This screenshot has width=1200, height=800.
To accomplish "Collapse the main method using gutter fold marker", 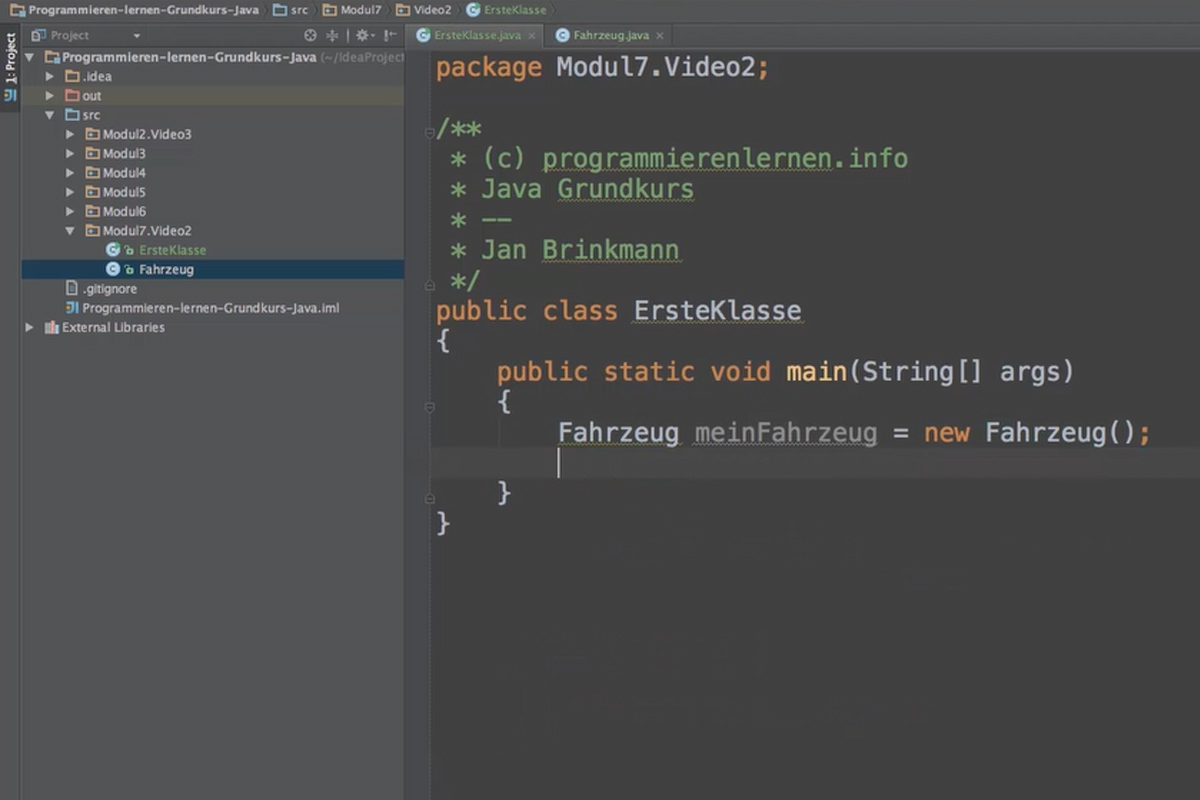I will click(x=429, y=407).
